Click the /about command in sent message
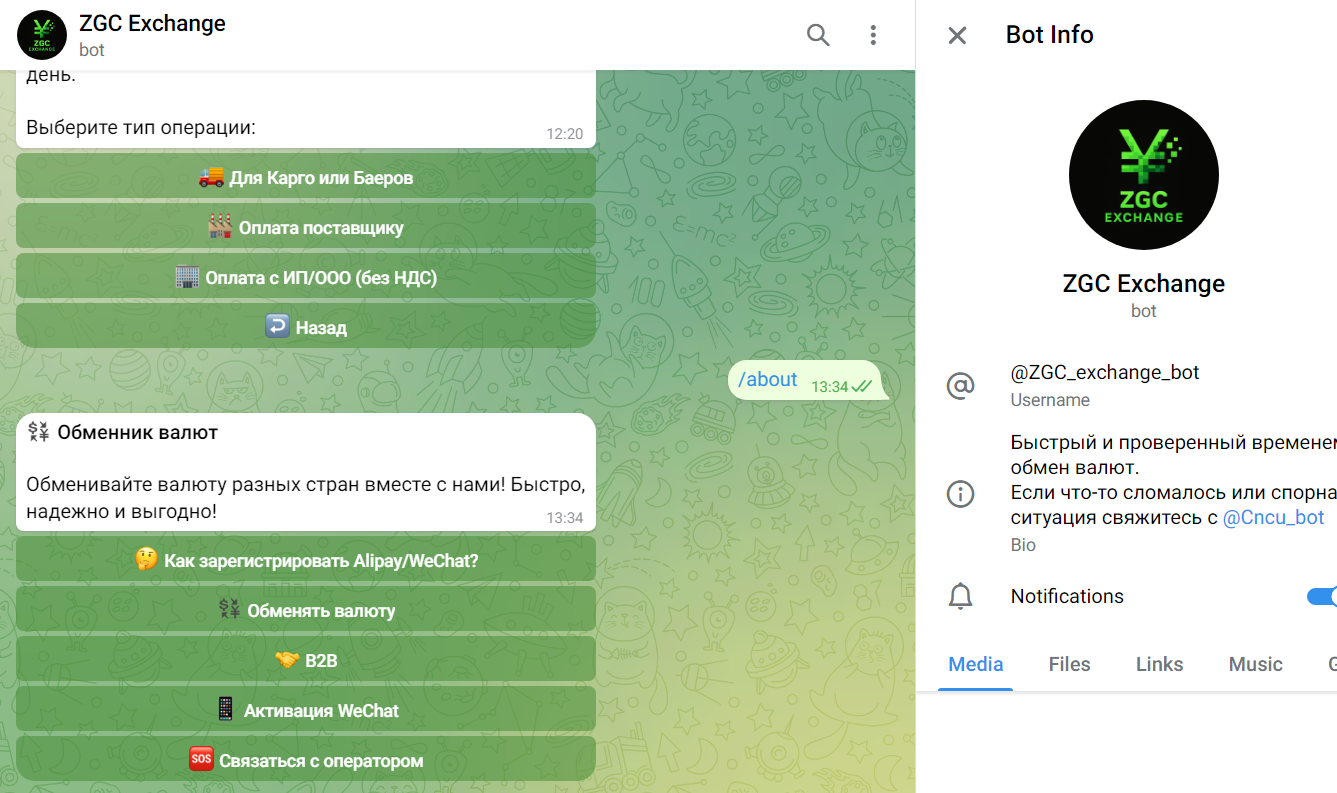The width and height of the screenshot is (1337, 793). tap(768, 379)
